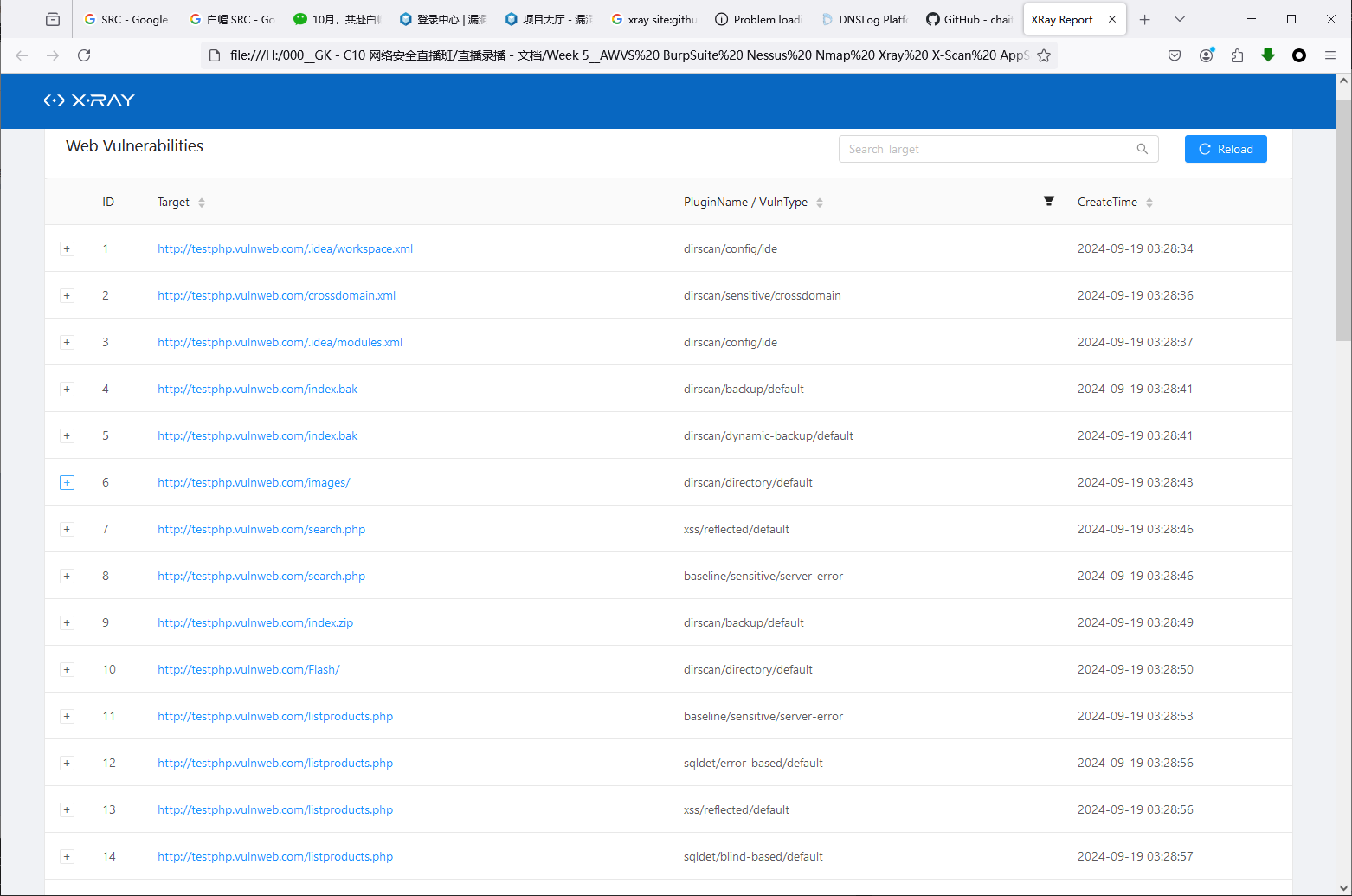
Task: Expand row 12 sqldet error-based details
Action: click(x=67, y=763)
